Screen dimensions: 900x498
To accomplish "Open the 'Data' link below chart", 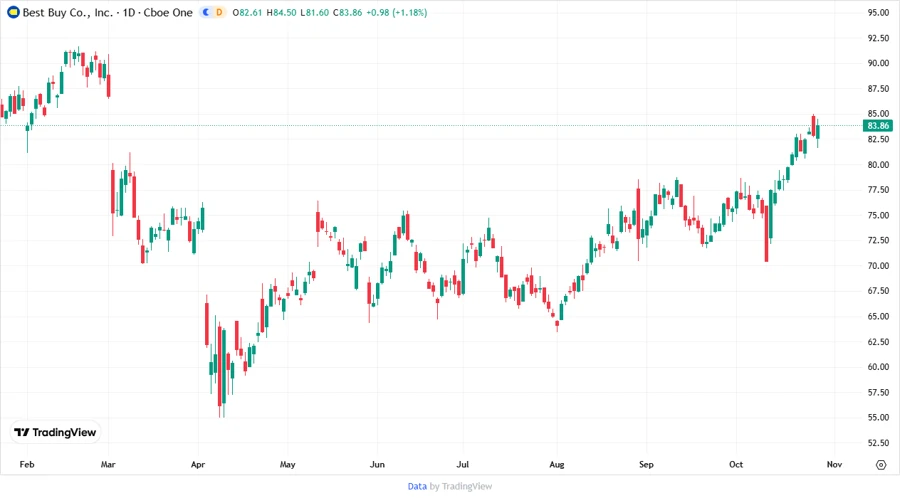I will 417,486.
